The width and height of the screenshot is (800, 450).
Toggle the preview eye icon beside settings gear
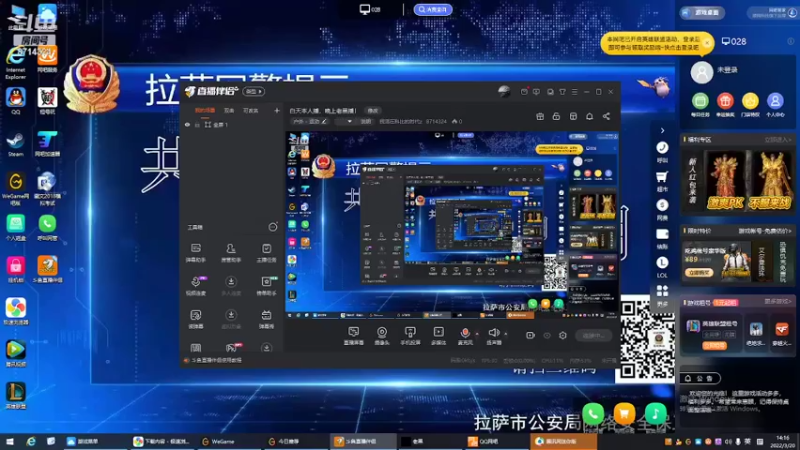547,335
